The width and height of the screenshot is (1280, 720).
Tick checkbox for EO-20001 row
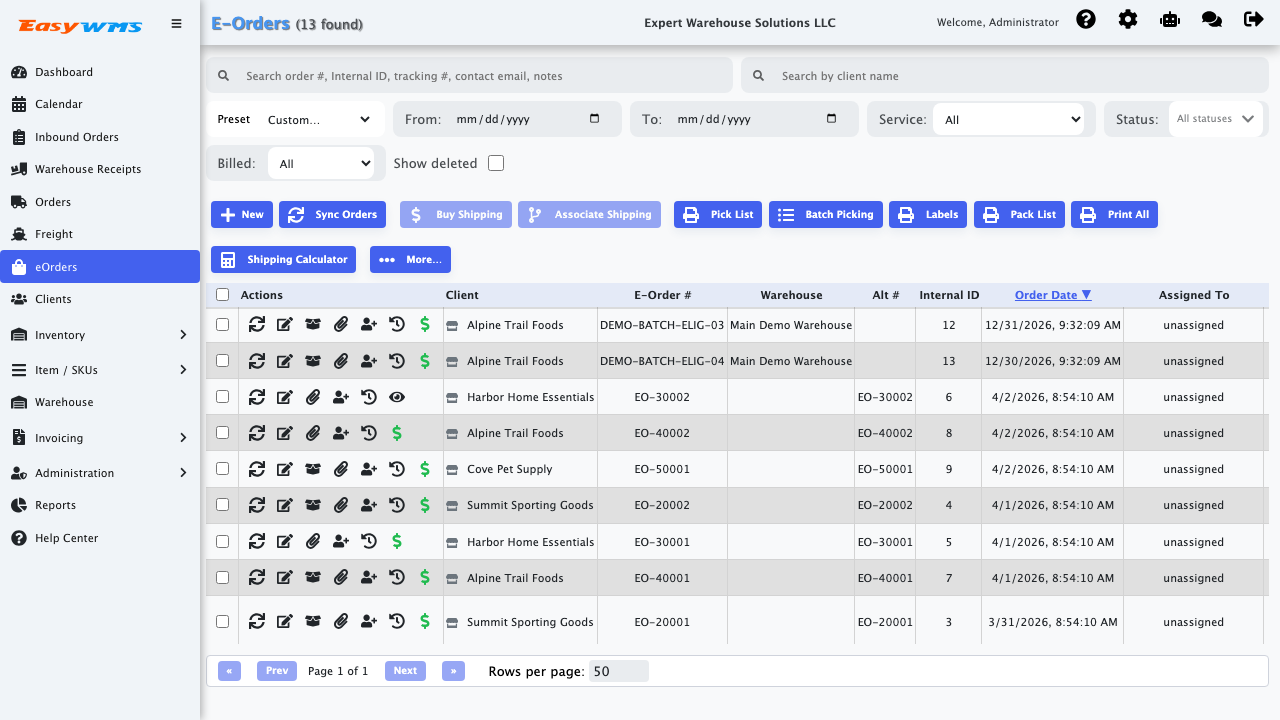[222, 621]
